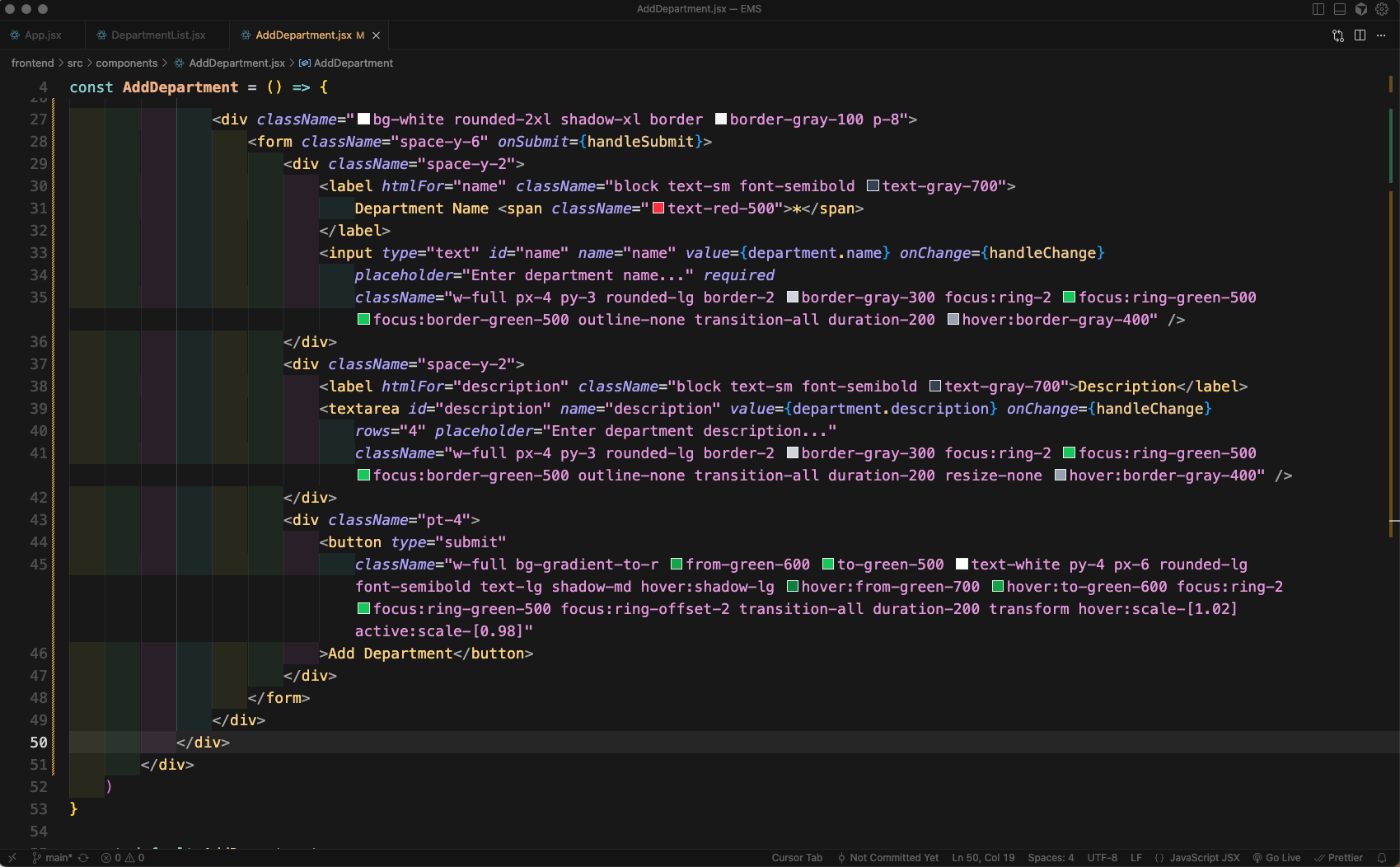Open the notifications bell

1382,858
